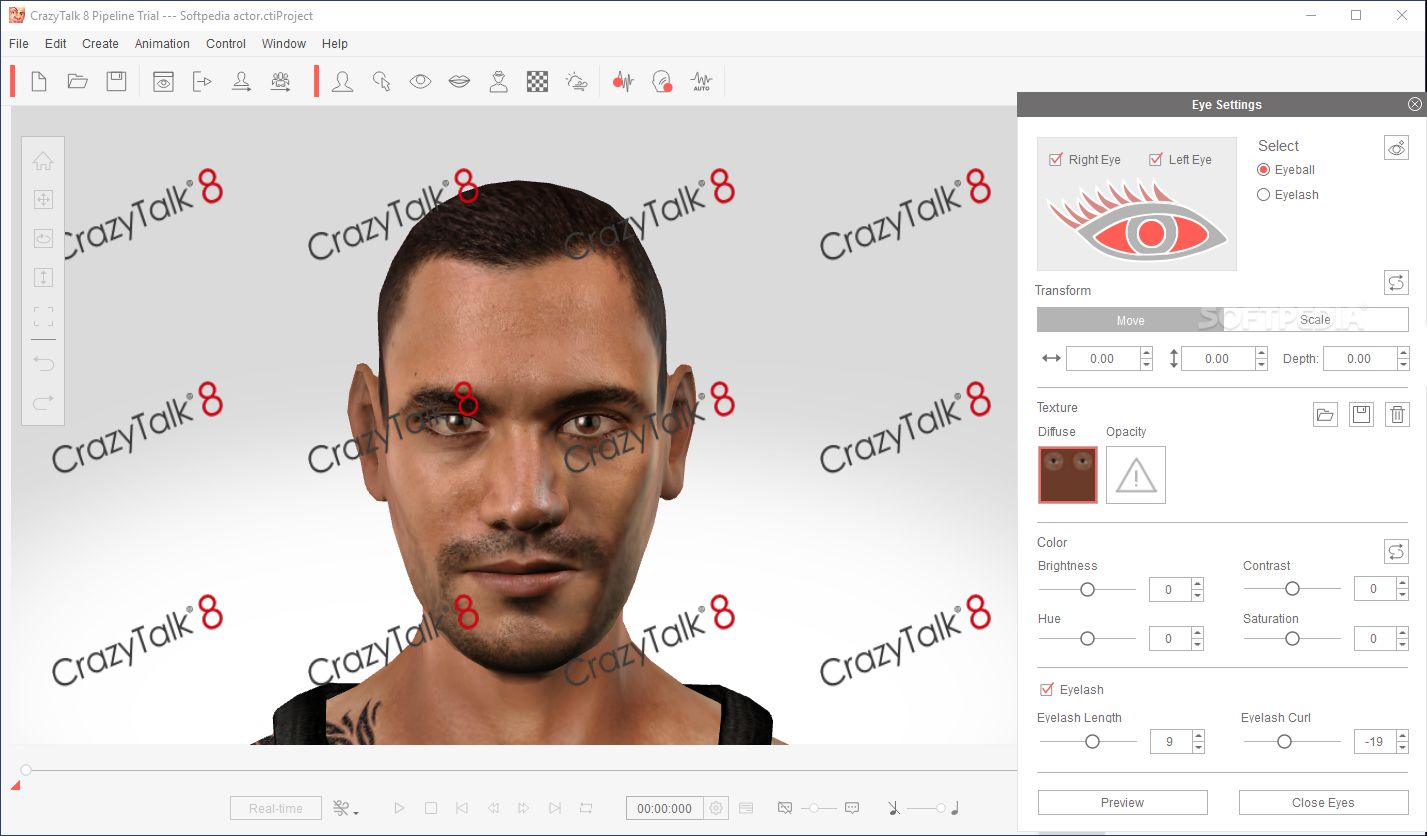Image resolution: width=1427 pixels, height=836 pixels.
Task: Open the Control menu
Action: click(x=226, y=44)
